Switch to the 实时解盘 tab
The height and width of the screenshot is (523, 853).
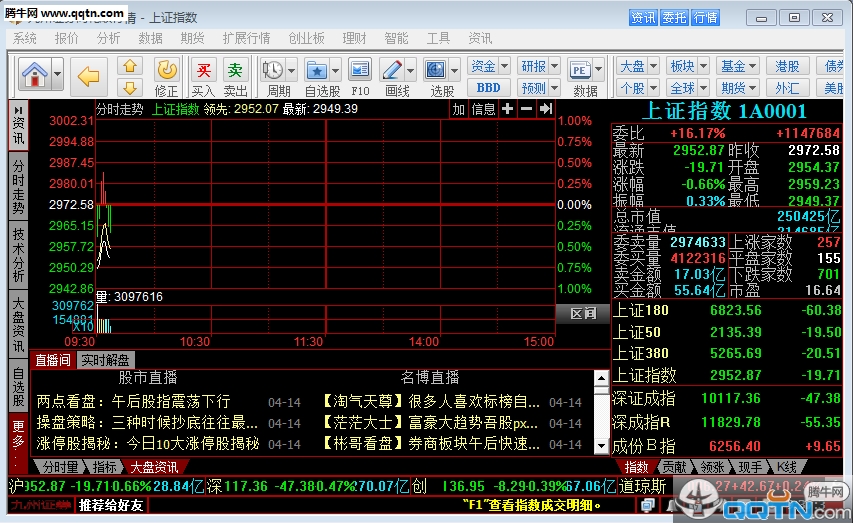pos(105,360)
